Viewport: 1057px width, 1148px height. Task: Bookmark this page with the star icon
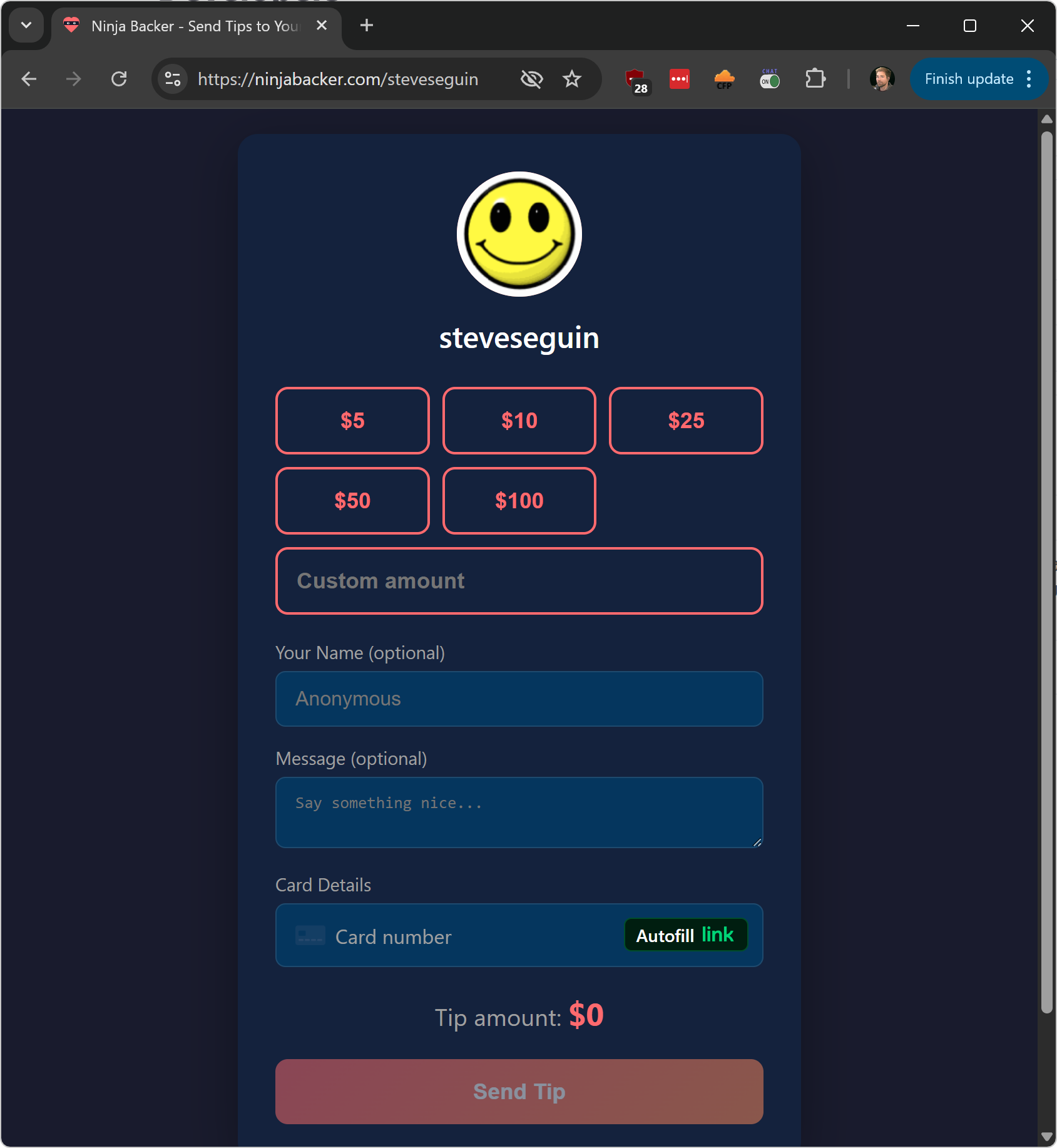coord(572,79)
